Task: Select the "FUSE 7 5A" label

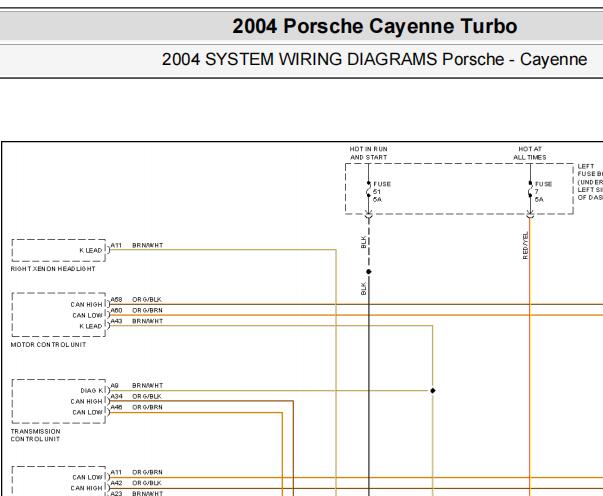Action: 543,191
